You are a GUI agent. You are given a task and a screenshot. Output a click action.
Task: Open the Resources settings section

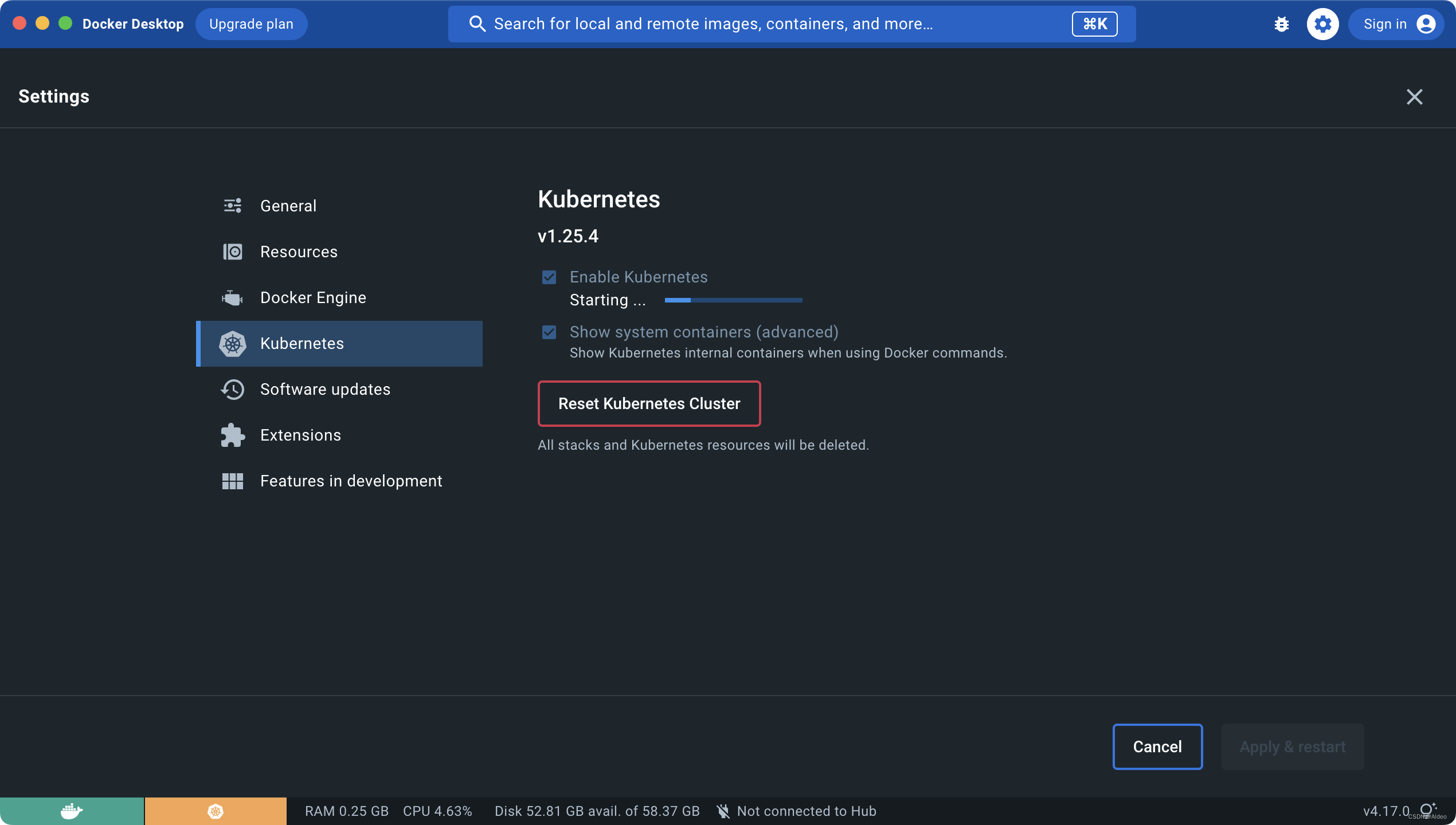coord(339,252)
